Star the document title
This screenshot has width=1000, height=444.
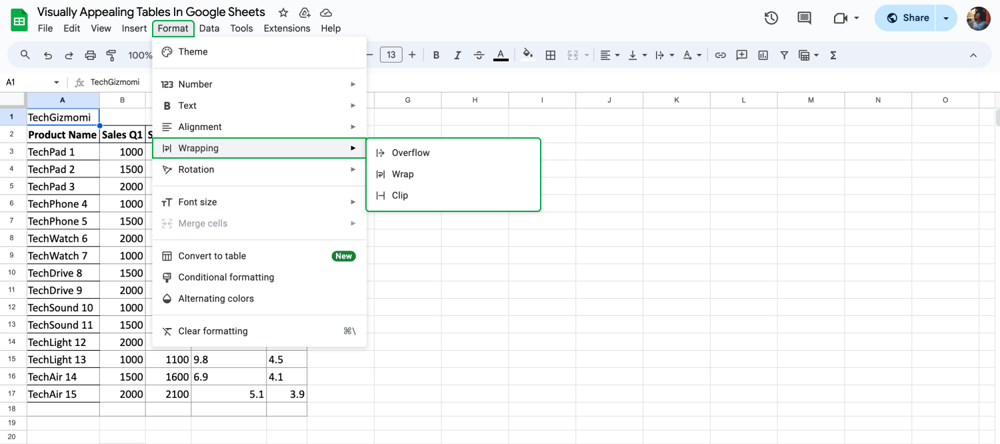pos(283,13)
